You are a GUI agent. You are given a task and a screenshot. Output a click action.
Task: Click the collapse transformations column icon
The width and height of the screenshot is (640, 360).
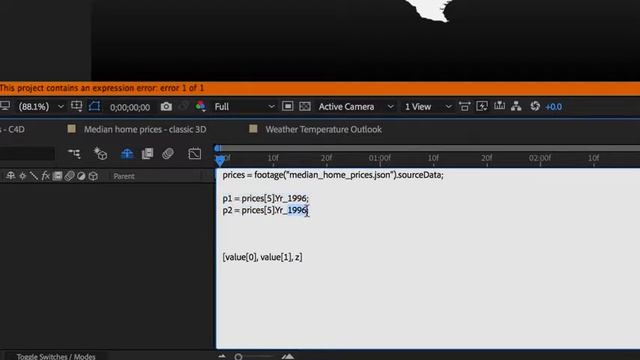pos(23,176)
